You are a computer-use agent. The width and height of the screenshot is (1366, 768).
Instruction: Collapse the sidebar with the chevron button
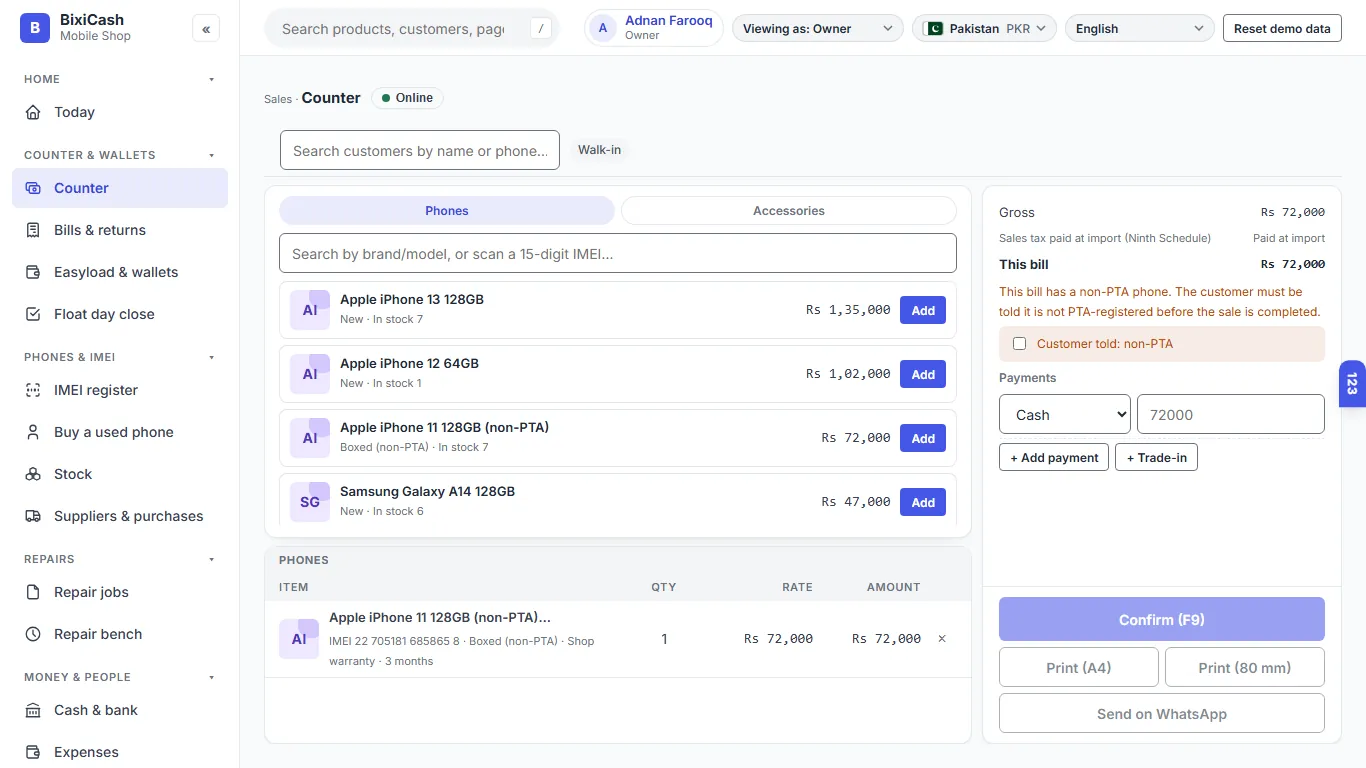pyautogui.click(x=206, y=29)
